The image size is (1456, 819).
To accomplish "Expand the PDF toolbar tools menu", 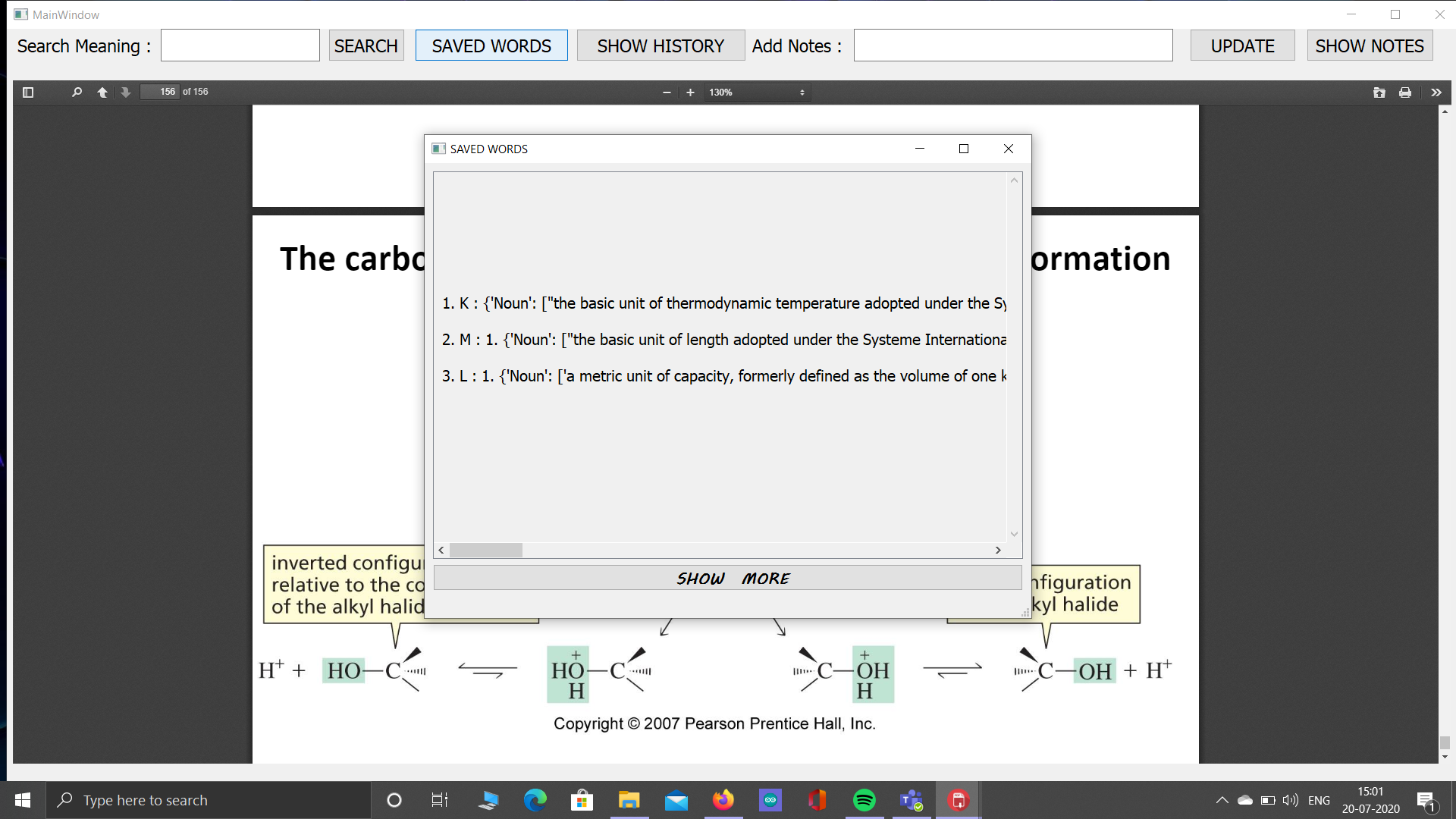I will click(x=1436, y=93).
